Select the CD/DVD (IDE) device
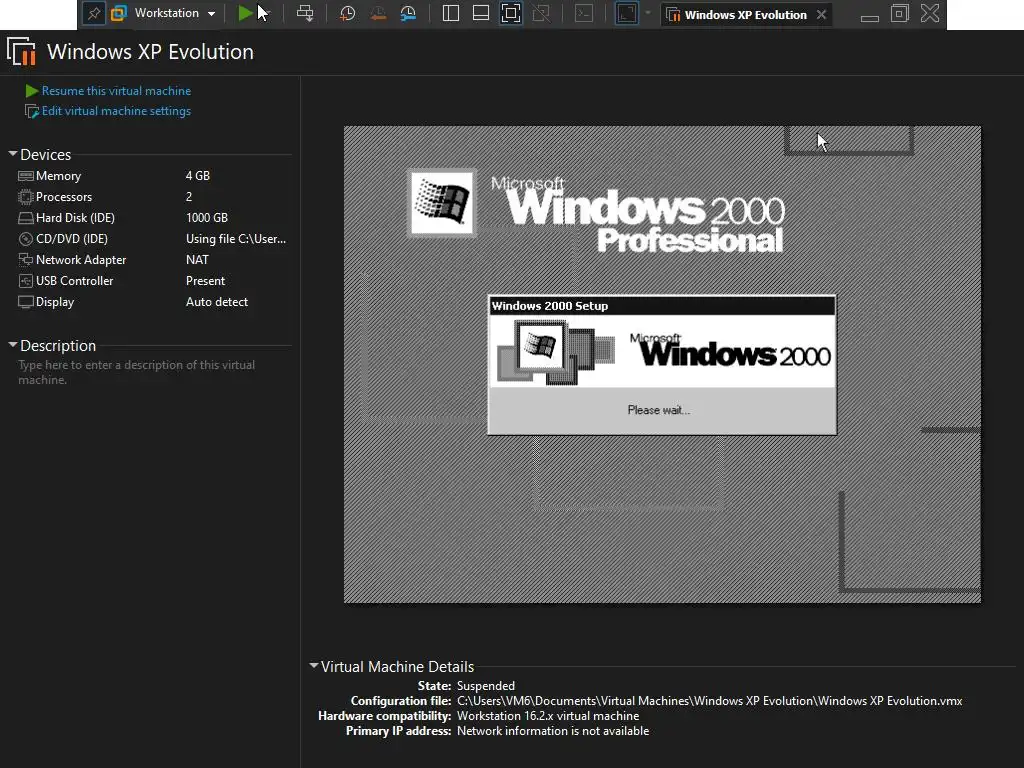The height and width of the screenshot is (768, 1024). coord(152,239)
